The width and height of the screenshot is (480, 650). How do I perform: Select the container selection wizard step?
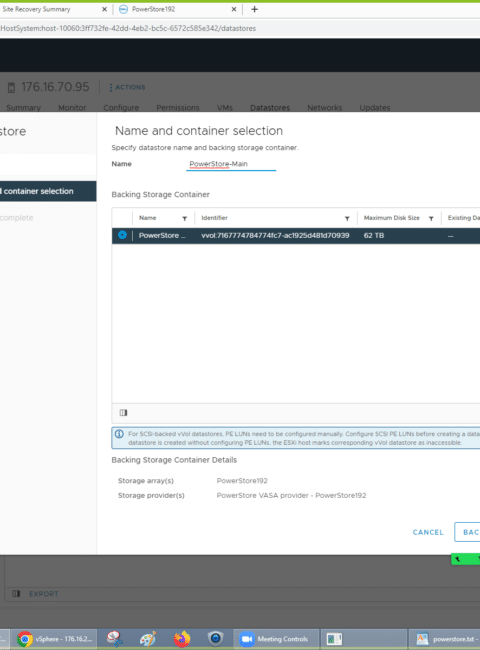[x=48, y=191]
